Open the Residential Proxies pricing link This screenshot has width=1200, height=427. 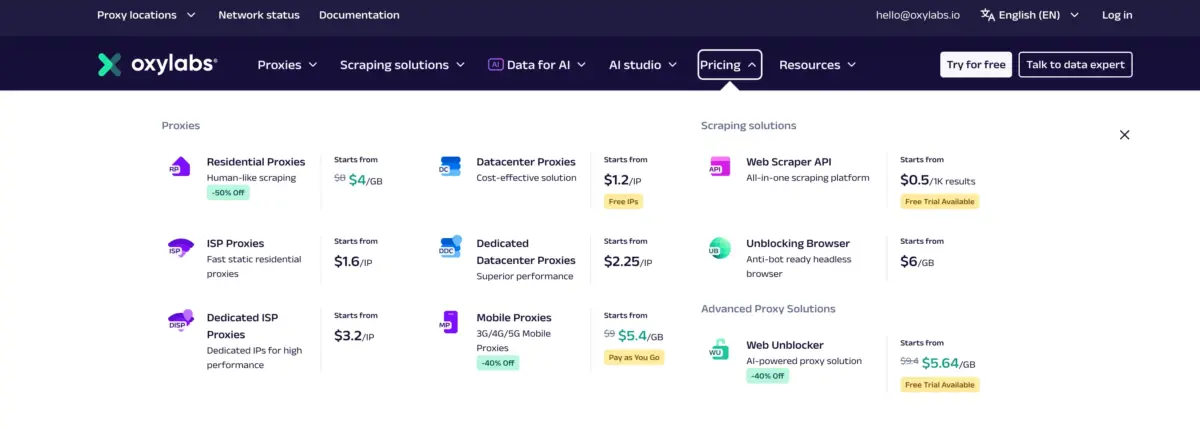pos(256,162)
